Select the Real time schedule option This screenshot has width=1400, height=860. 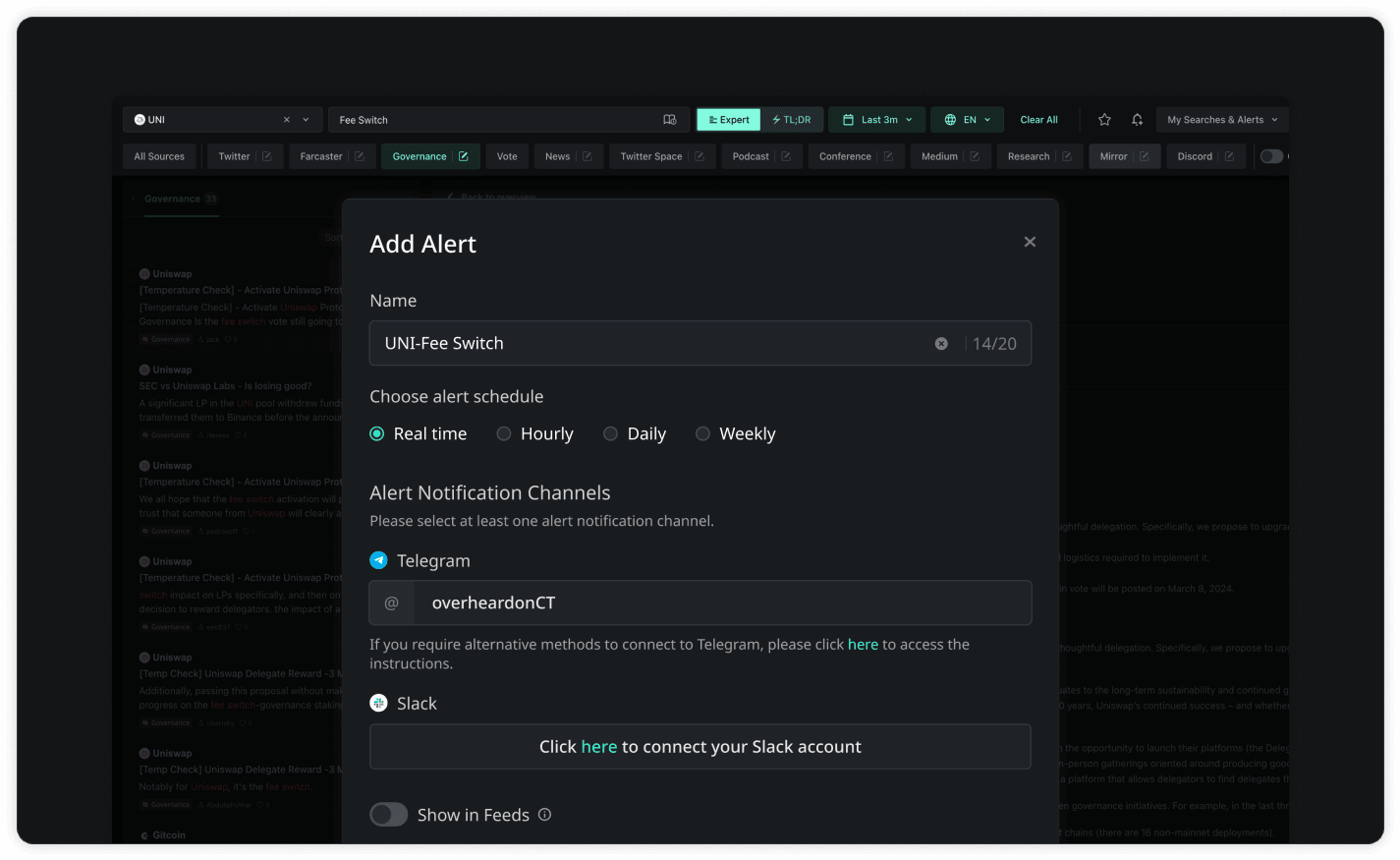pos(419,433)
